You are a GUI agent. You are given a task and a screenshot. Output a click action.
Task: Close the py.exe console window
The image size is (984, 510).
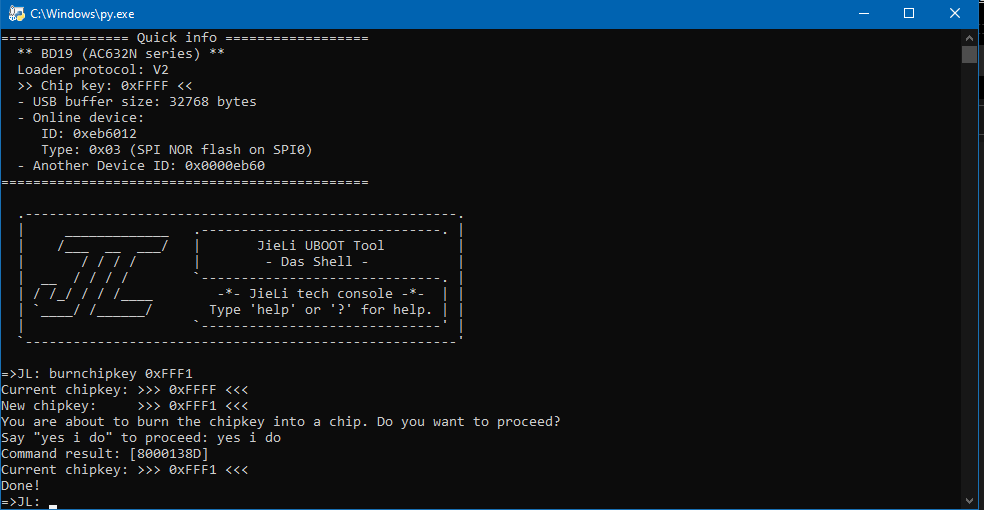(955, 13)
